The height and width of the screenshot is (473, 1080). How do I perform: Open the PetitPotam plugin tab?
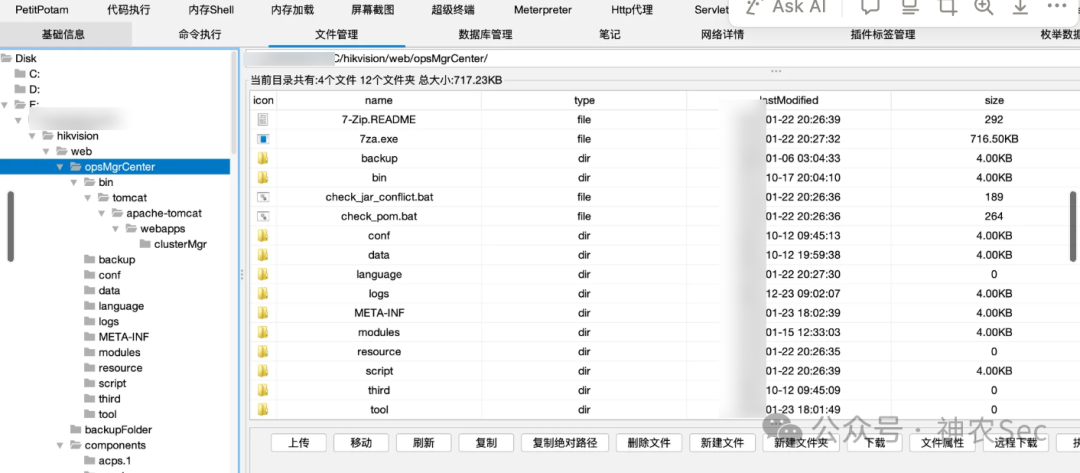click(42, 10)
